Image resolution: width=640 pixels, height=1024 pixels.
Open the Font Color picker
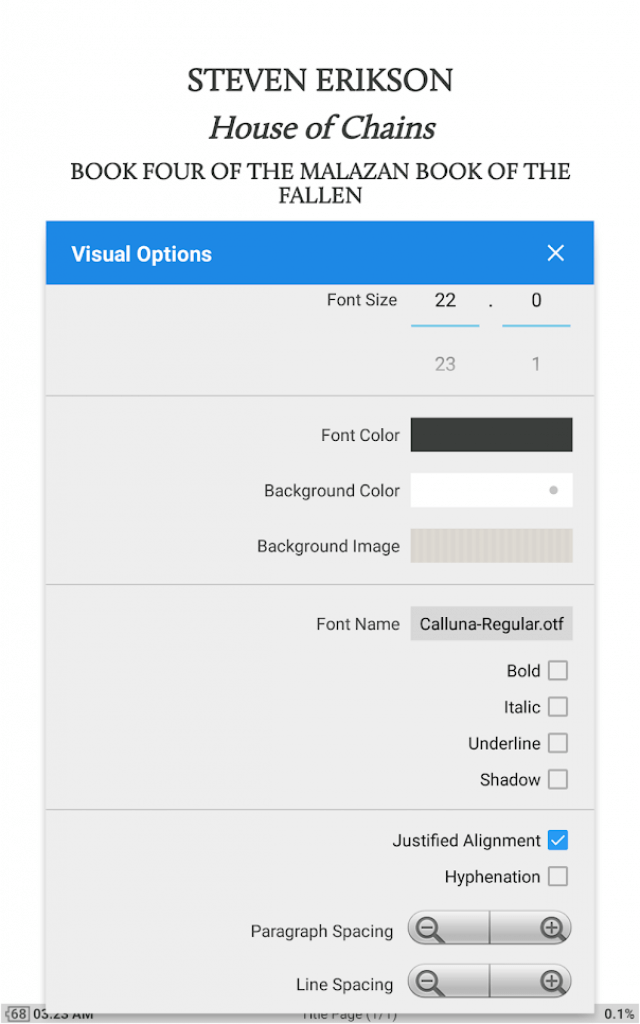pos(491,435)
